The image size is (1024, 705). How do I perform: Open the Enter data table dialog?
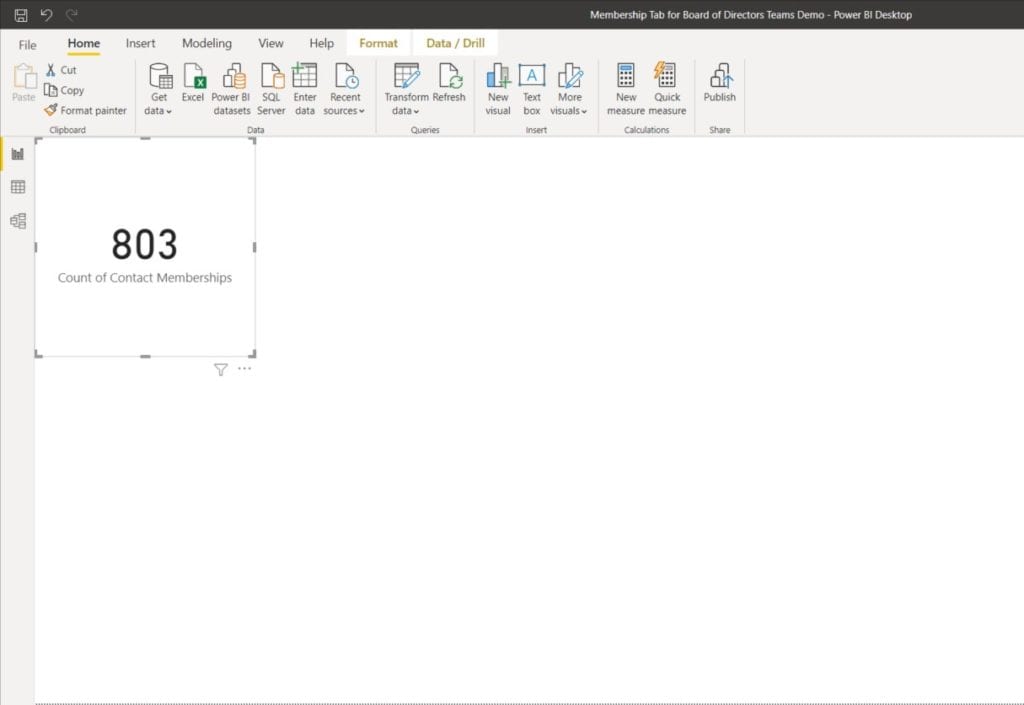pyautogui.click(x=304, y=89)
